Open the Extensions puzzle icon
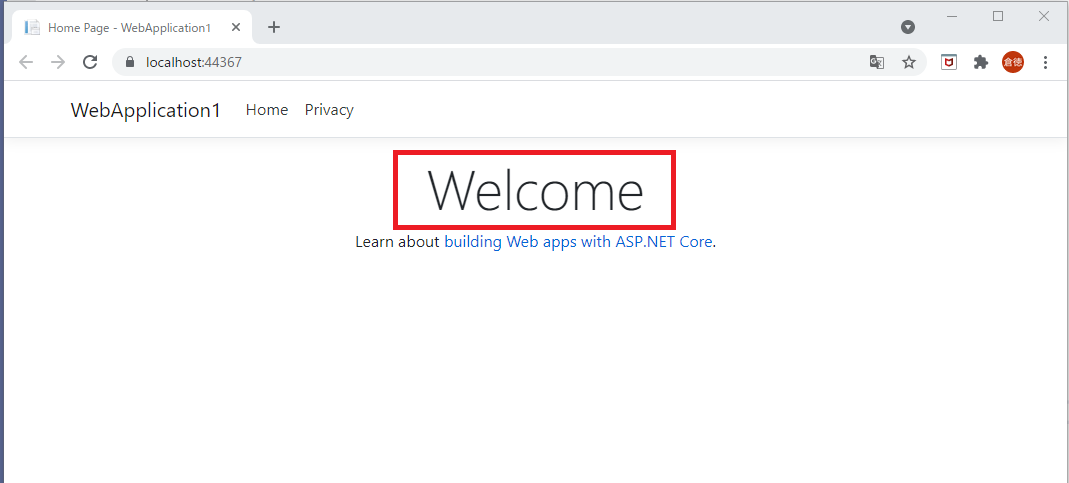1069x483 pixels. pos(980,62)
